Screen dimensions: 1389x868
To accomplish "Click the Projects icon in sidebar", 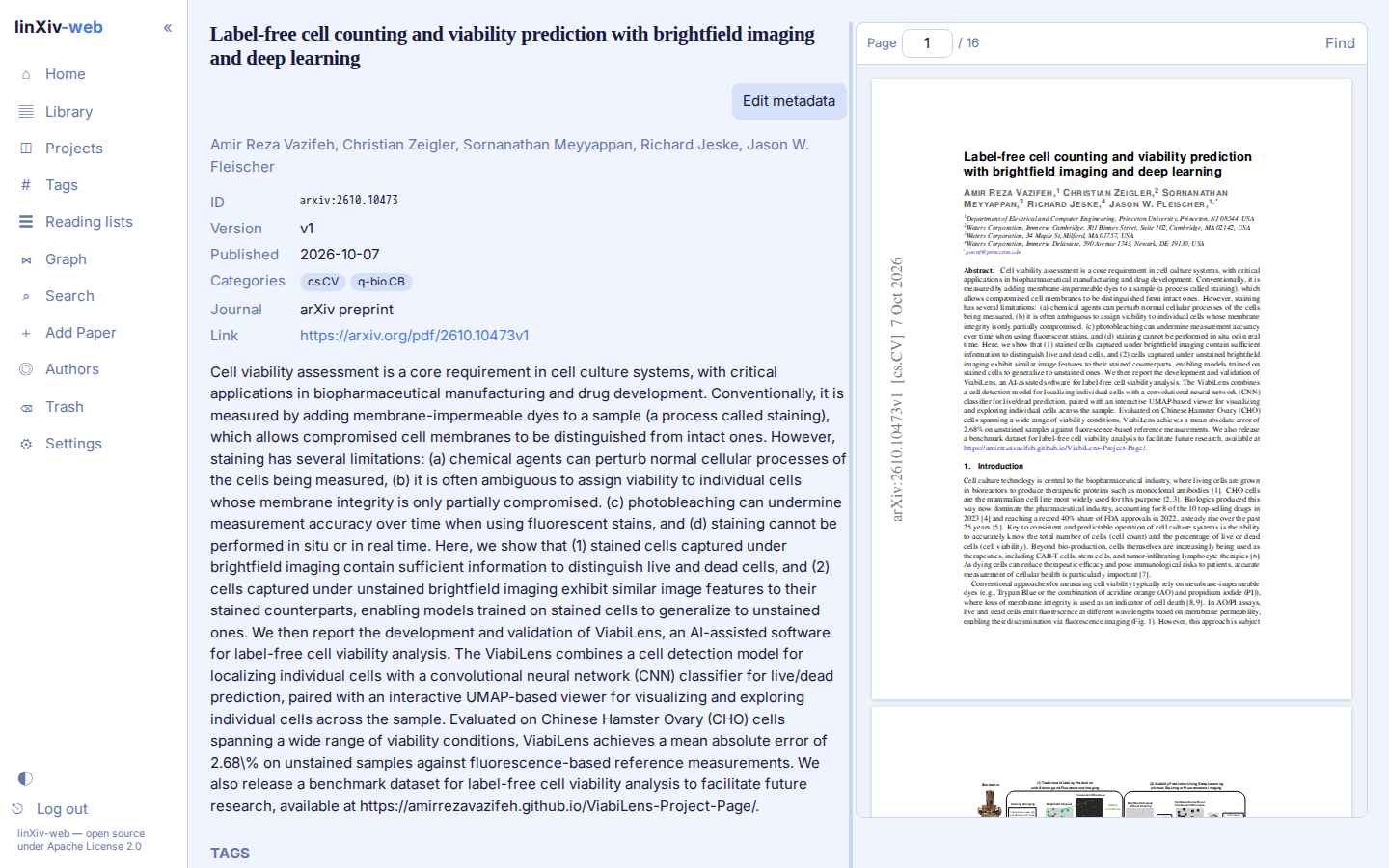I will coord(26,149).
